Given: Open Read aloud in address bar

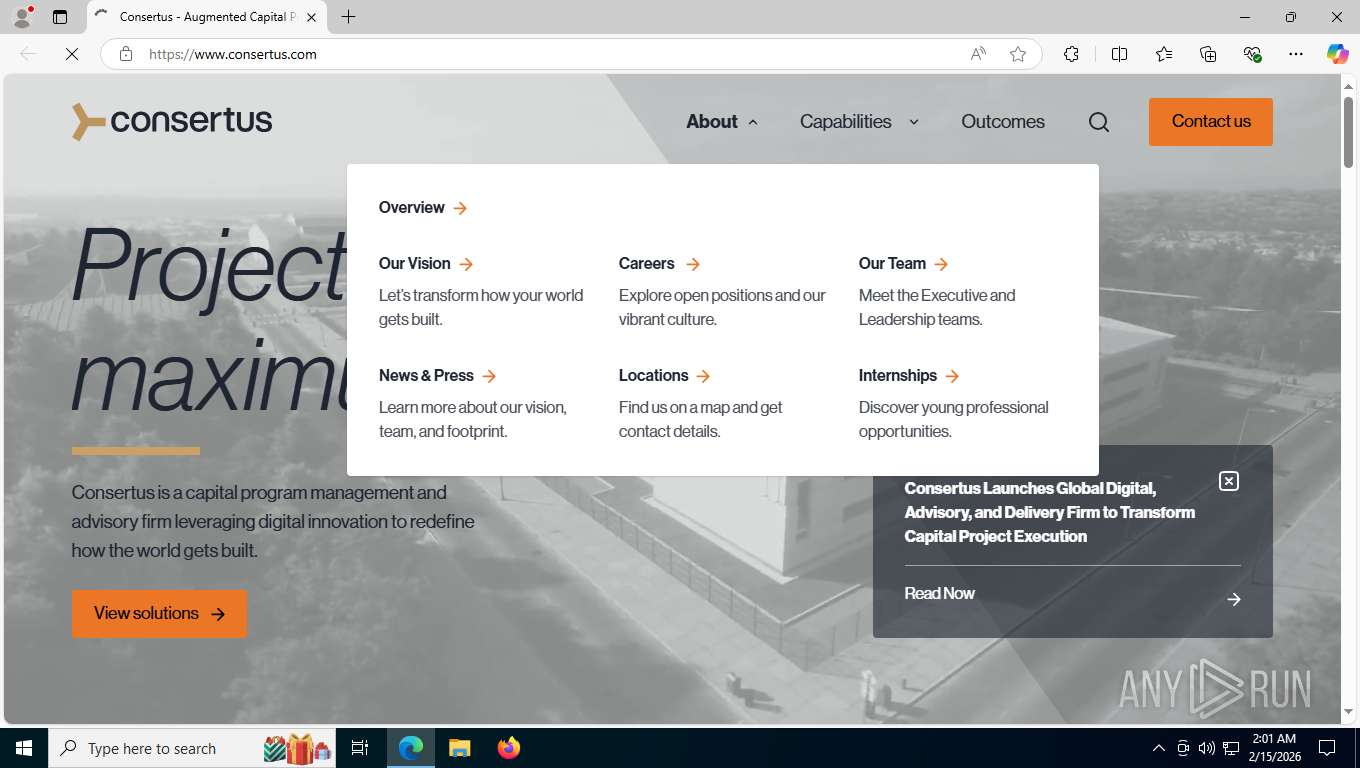Looking at the screenshot, I should [978, 54].
